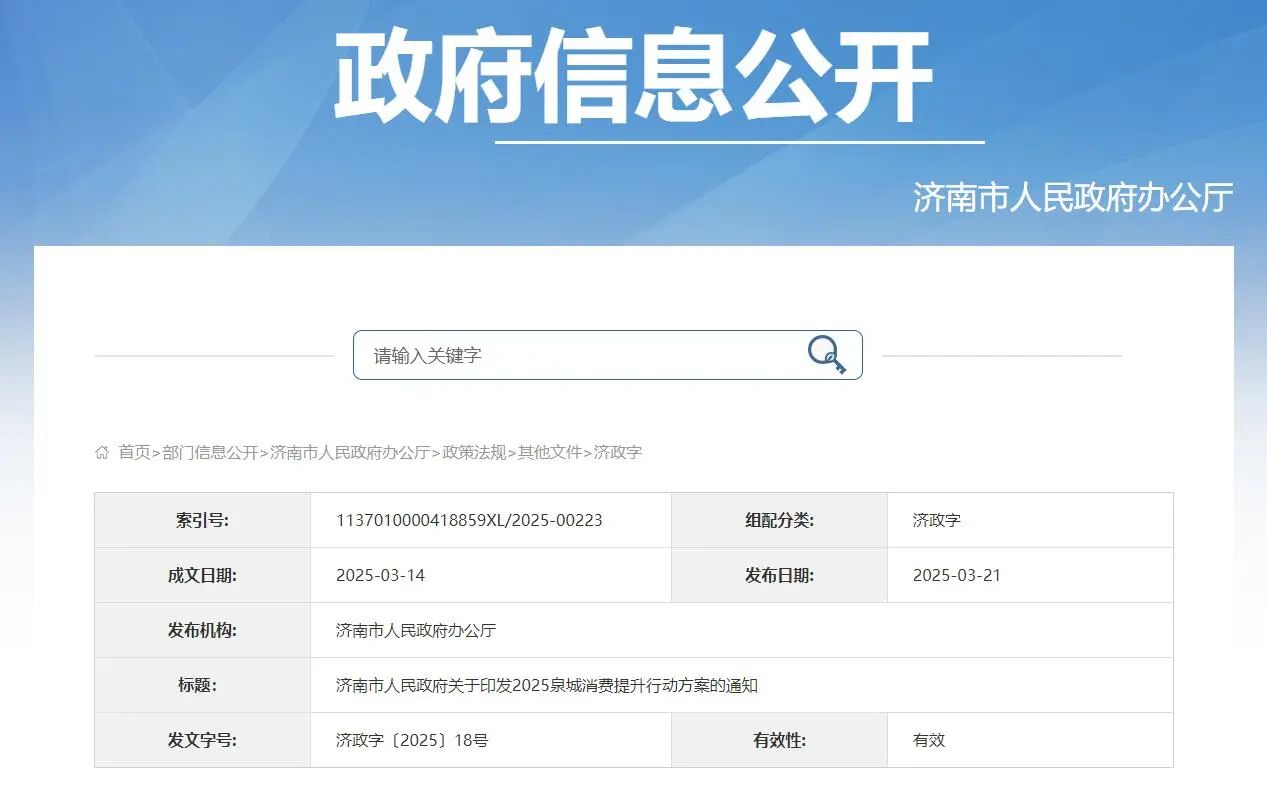The image size is (1267, 802).
Task: Open the 其他文件 breadcrumb link
Action: coord(550,452)
